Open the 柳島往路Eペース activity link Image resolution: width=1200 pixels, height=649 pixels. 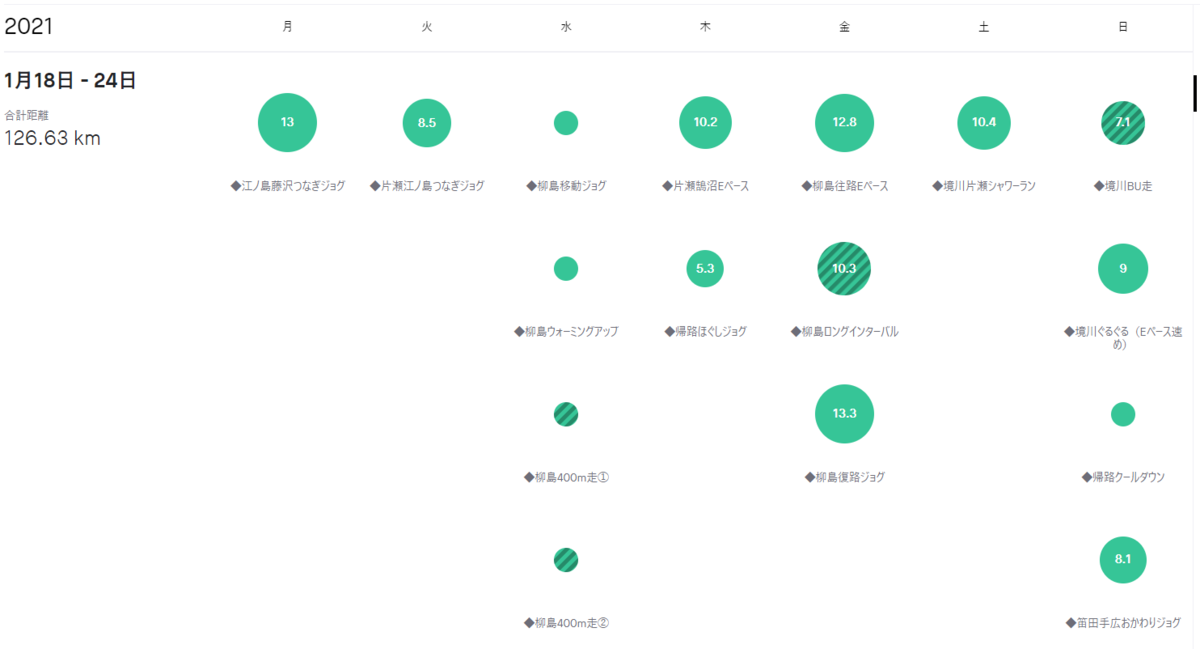click(845, 186)
